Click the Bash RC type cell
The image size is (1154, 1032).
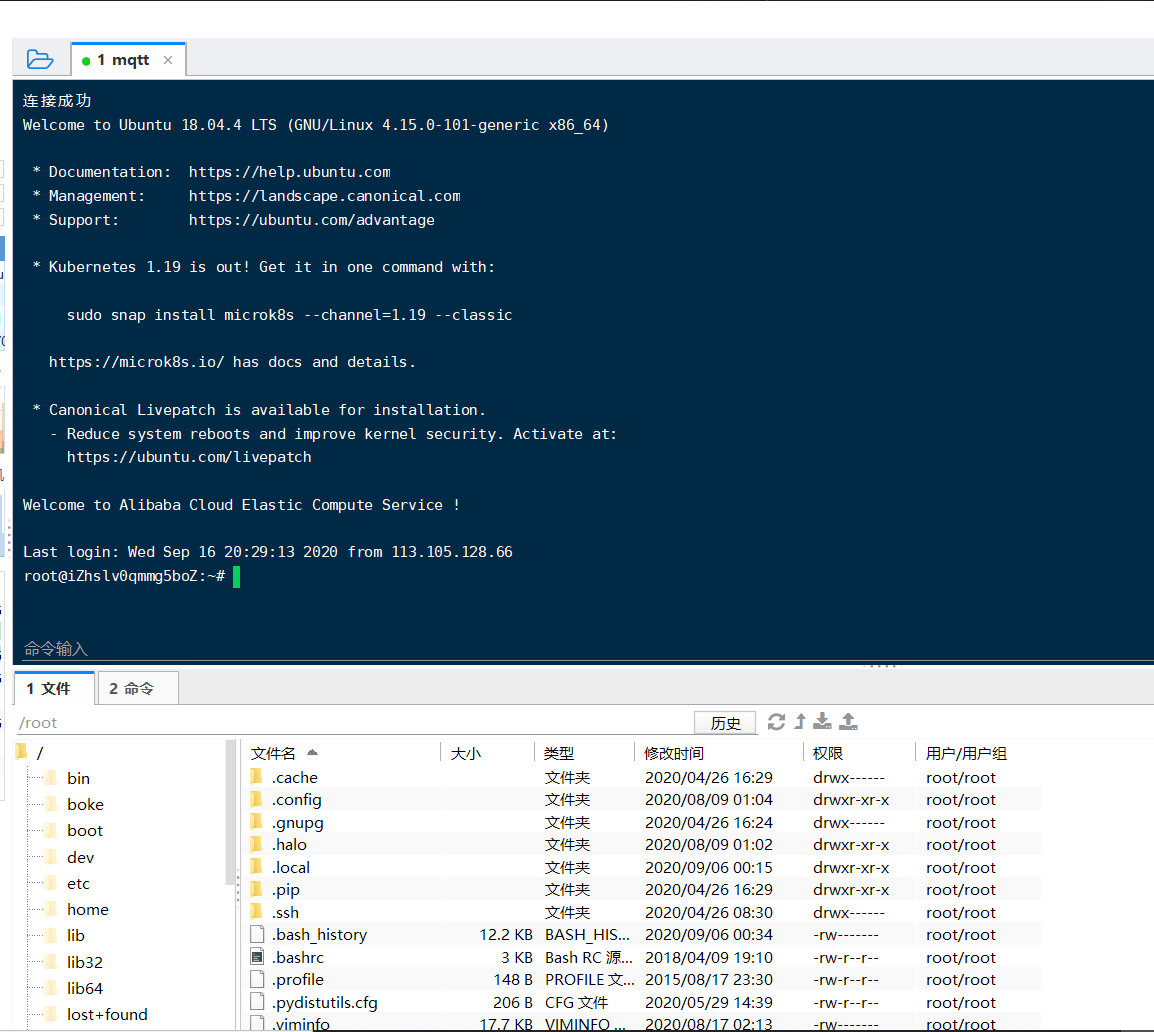click(x=589, y=957)
